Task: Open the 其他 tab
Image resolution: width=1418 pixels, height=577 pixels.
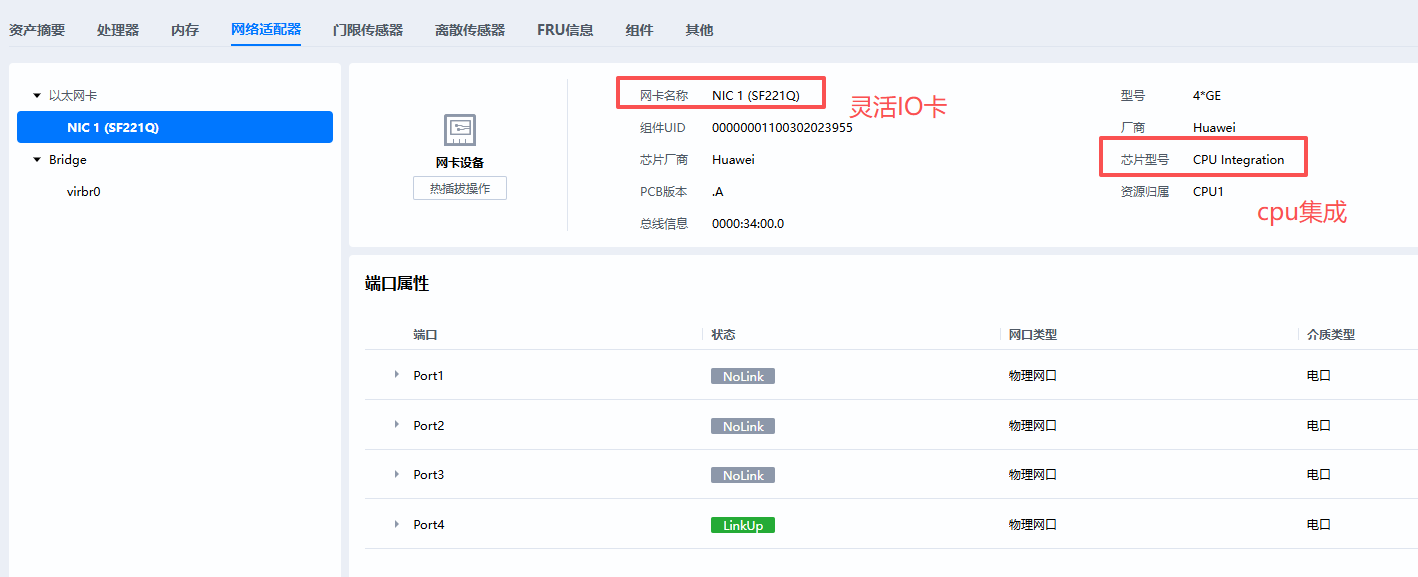Action: tap(699, 30)
